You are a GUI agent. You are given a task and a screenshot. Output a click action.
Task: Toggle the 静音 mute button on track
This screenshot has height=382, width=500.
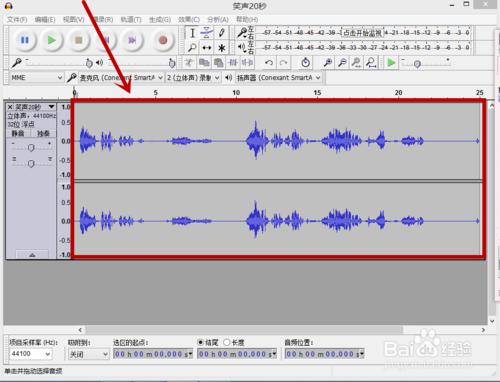point(18,134)
